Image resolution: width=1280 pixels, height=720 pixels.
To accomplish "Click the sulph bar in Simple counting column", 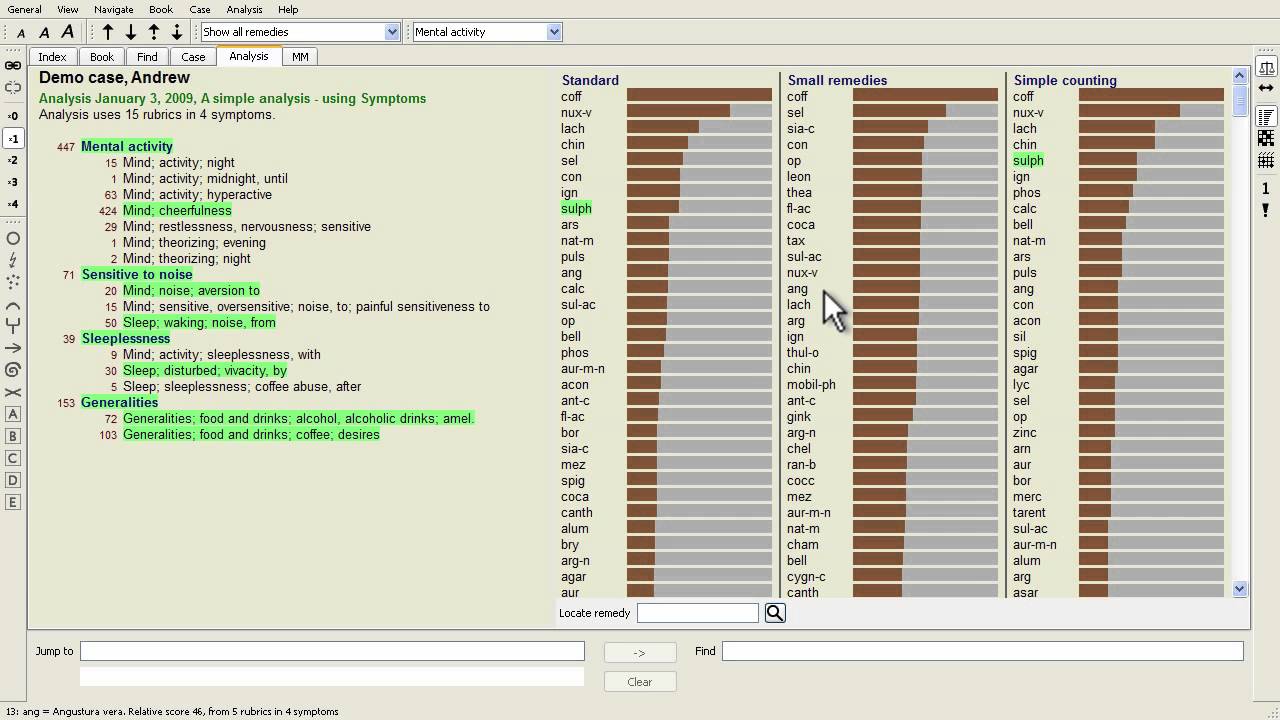I will tap(1151, 160).
